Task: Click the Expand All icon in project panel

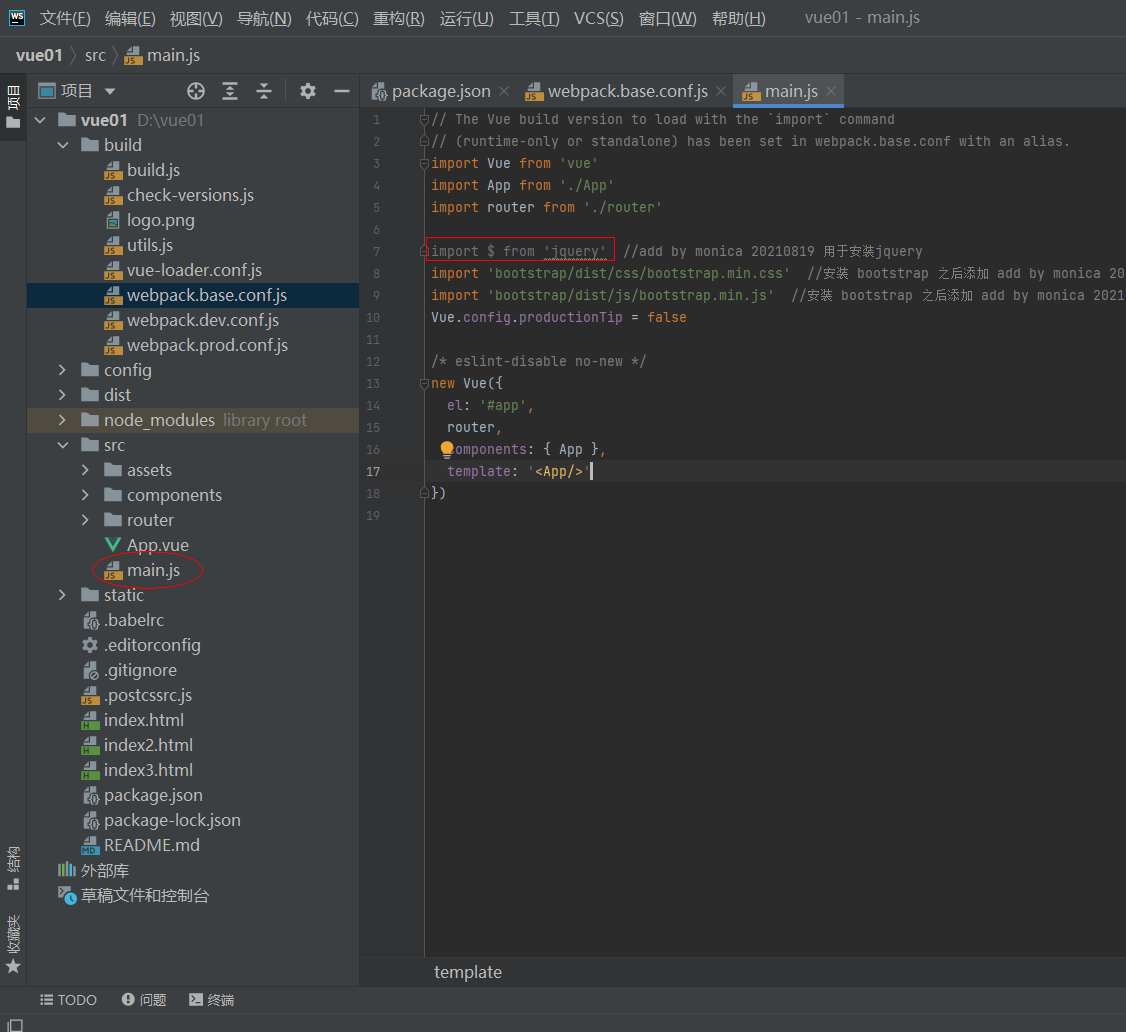Action: 230,91
